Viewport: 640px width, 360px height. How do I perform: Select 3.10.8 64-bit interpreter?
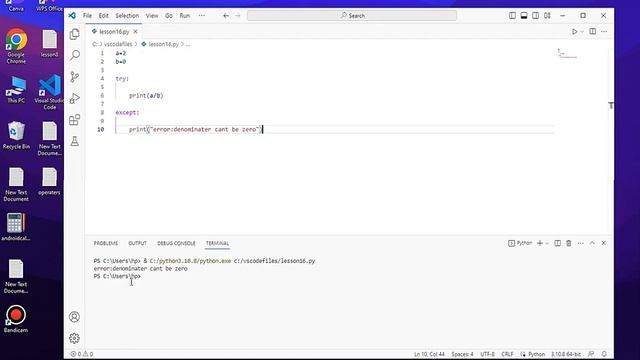click(x=566, y=354)
